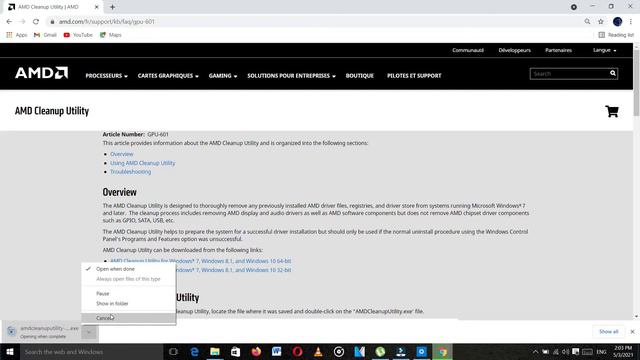
Task: Bookmark this page with the star icon
Action: click(x=601, y=22)
